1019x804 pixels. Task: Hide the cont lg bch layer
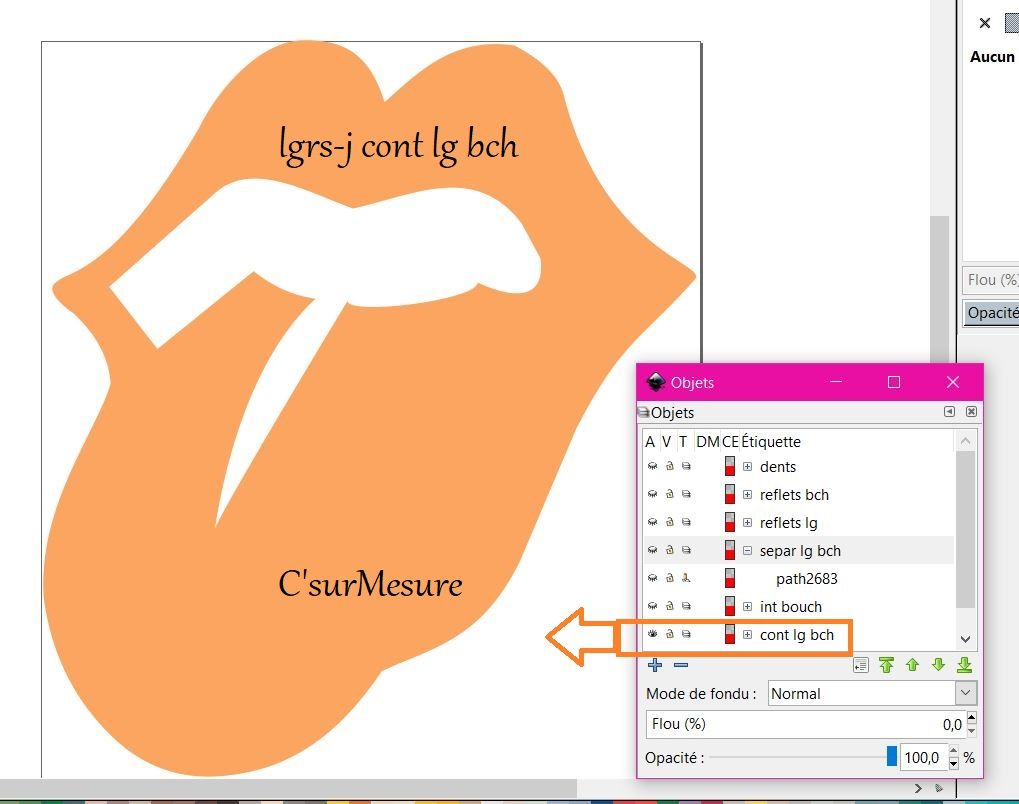652,634
